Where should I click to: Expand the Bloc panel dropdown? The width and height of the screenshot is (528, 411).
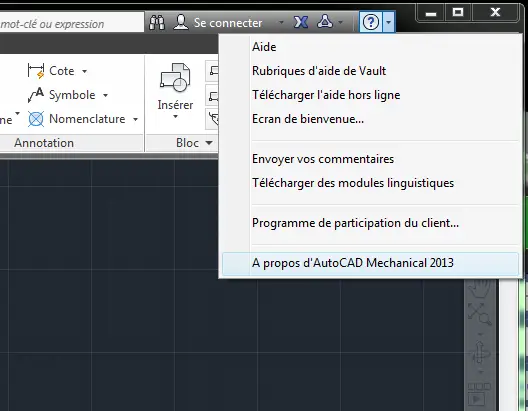click(209, 143)
